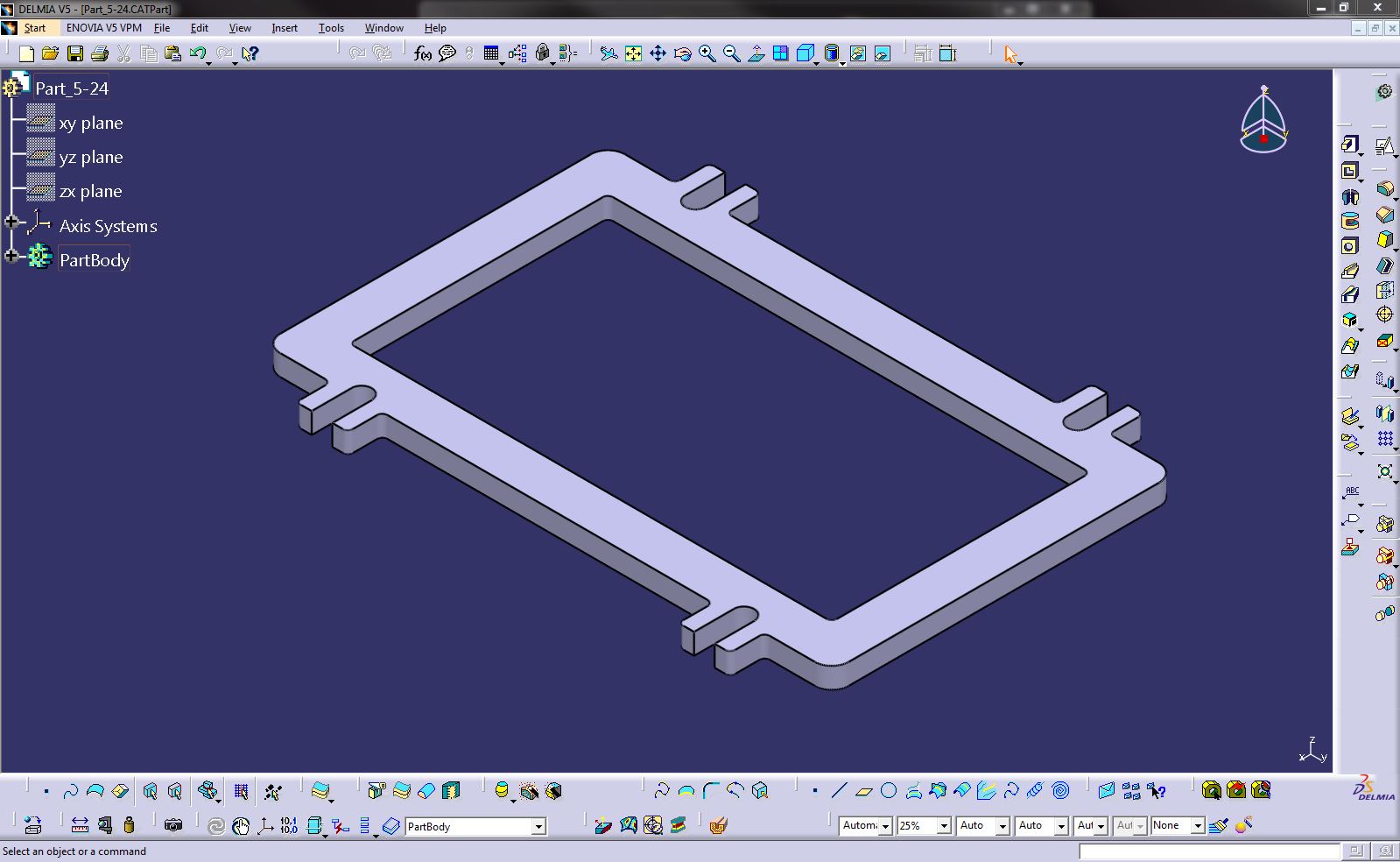The height and width of the screenshot is (862, 1400).
Task: Open the Help menu
Action: 435,28
